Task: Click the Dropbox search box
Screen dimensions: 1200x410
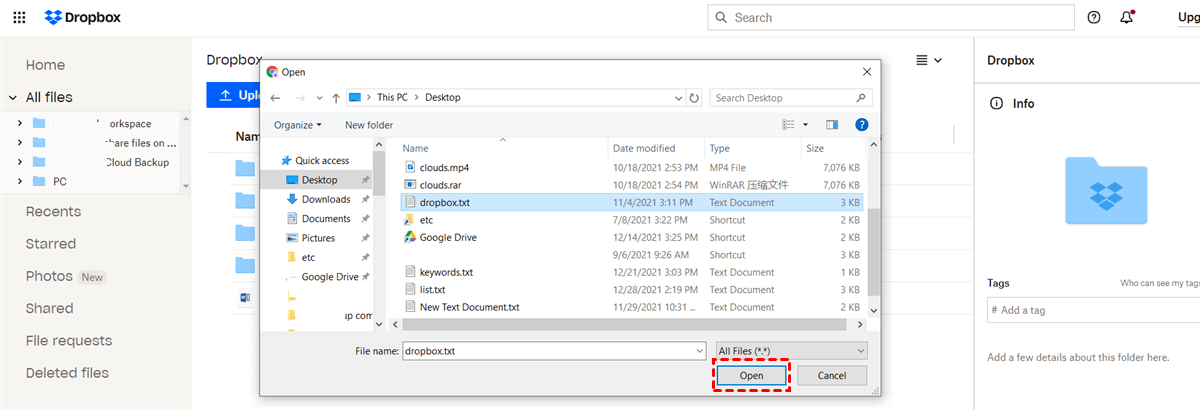Action: 890,17
